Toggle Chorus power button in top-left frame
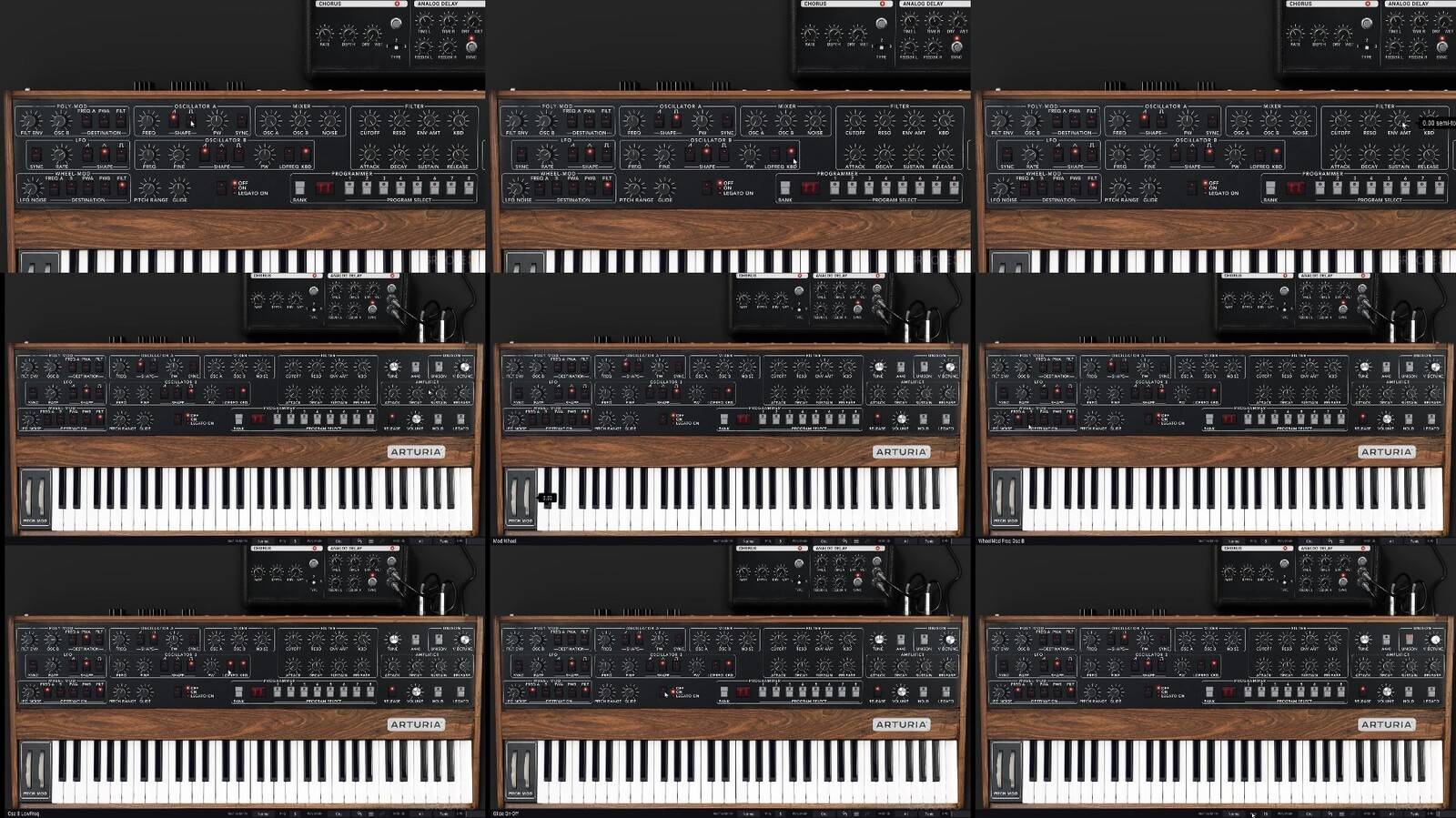The width and height of the screenshot is (1456, 818). pos(397,4)
